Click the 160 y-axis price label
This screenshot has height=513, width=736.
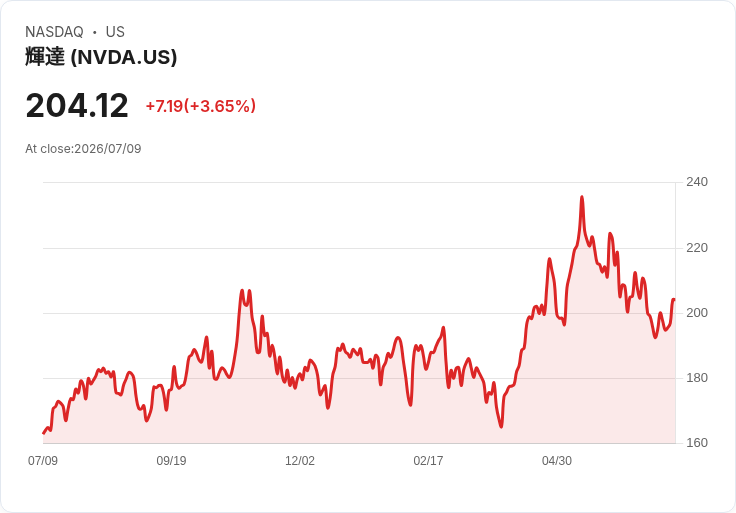[x=697, y=443]
